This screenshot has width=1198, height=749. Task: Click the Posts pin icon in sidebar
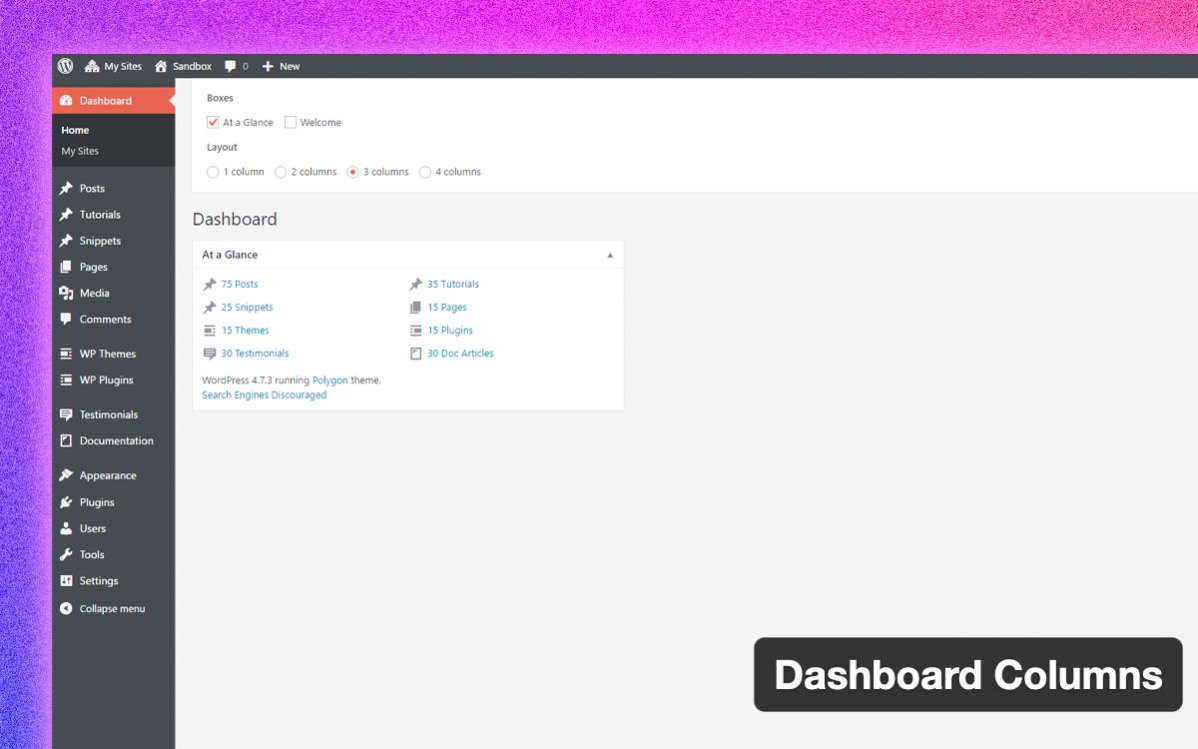click(x=66, y=188)
